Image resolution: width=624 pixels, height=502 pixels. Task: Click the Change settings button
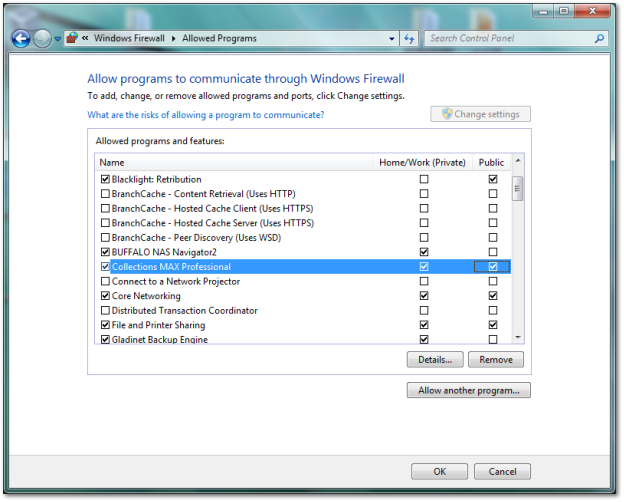(x=480, y=114)
